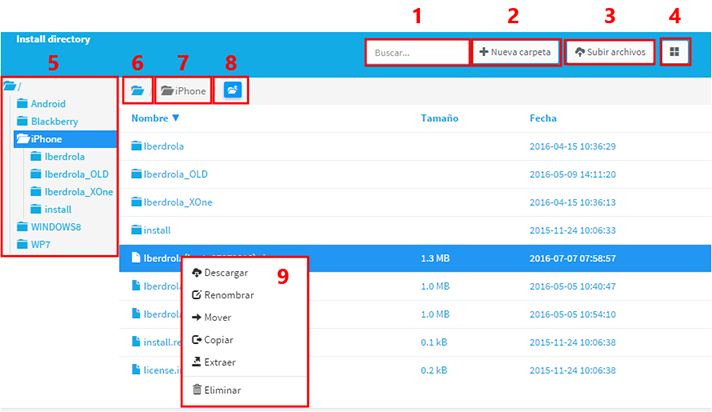This screenshot has height=412, width=712.
Task: Click the iPhone breadcrumb folder
Action: click(x=183, y=91)
